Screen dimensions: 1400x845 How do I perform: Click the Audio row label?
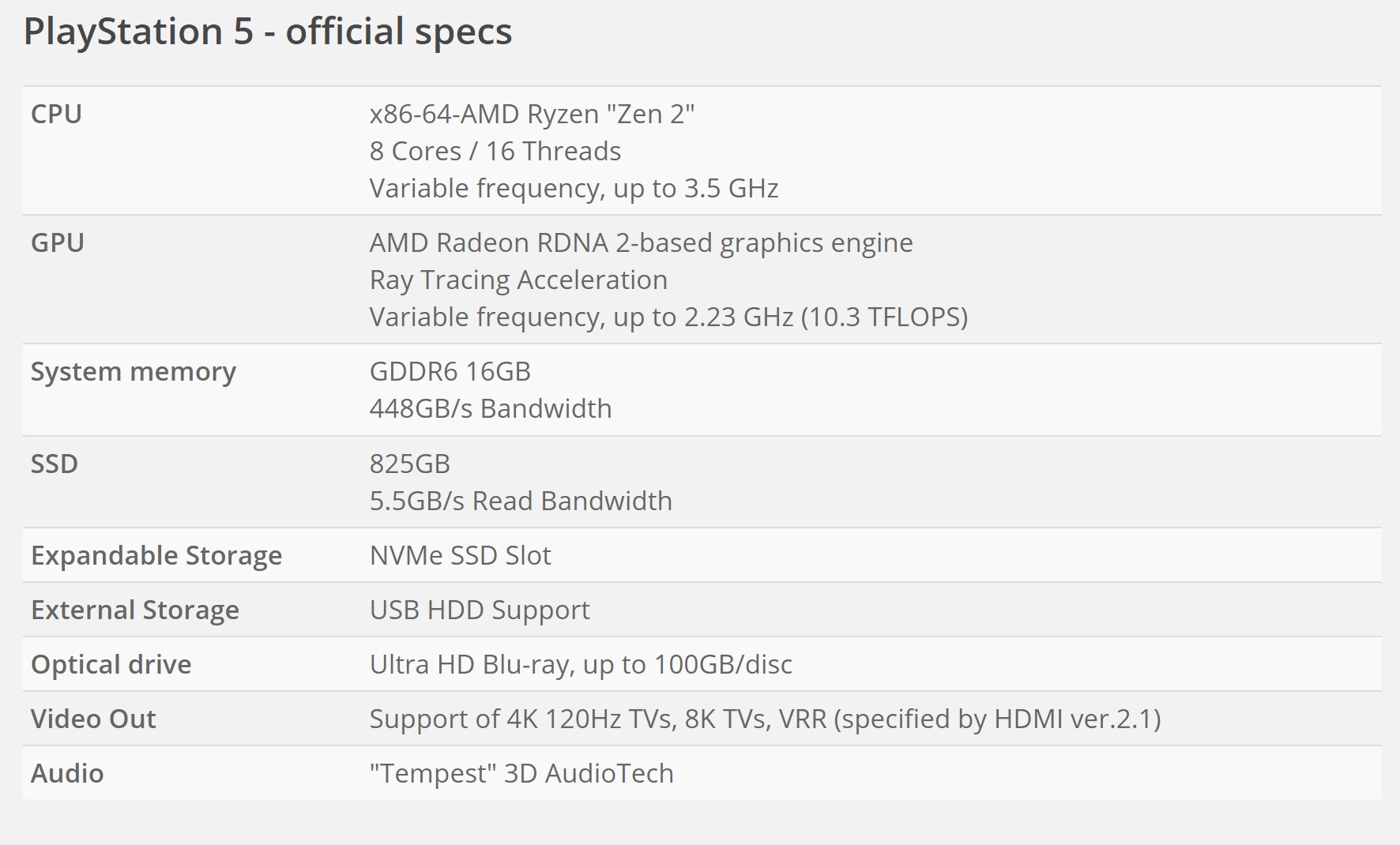coord(67,774)
